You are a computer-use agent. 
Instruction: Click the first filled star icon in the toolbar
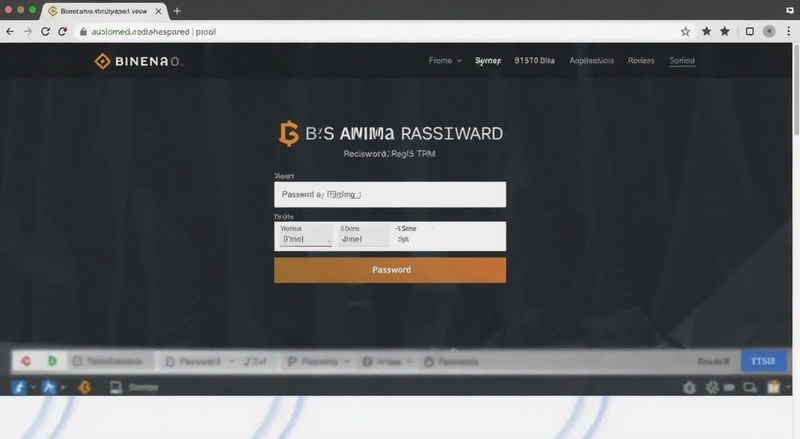[x=706, y=32]
